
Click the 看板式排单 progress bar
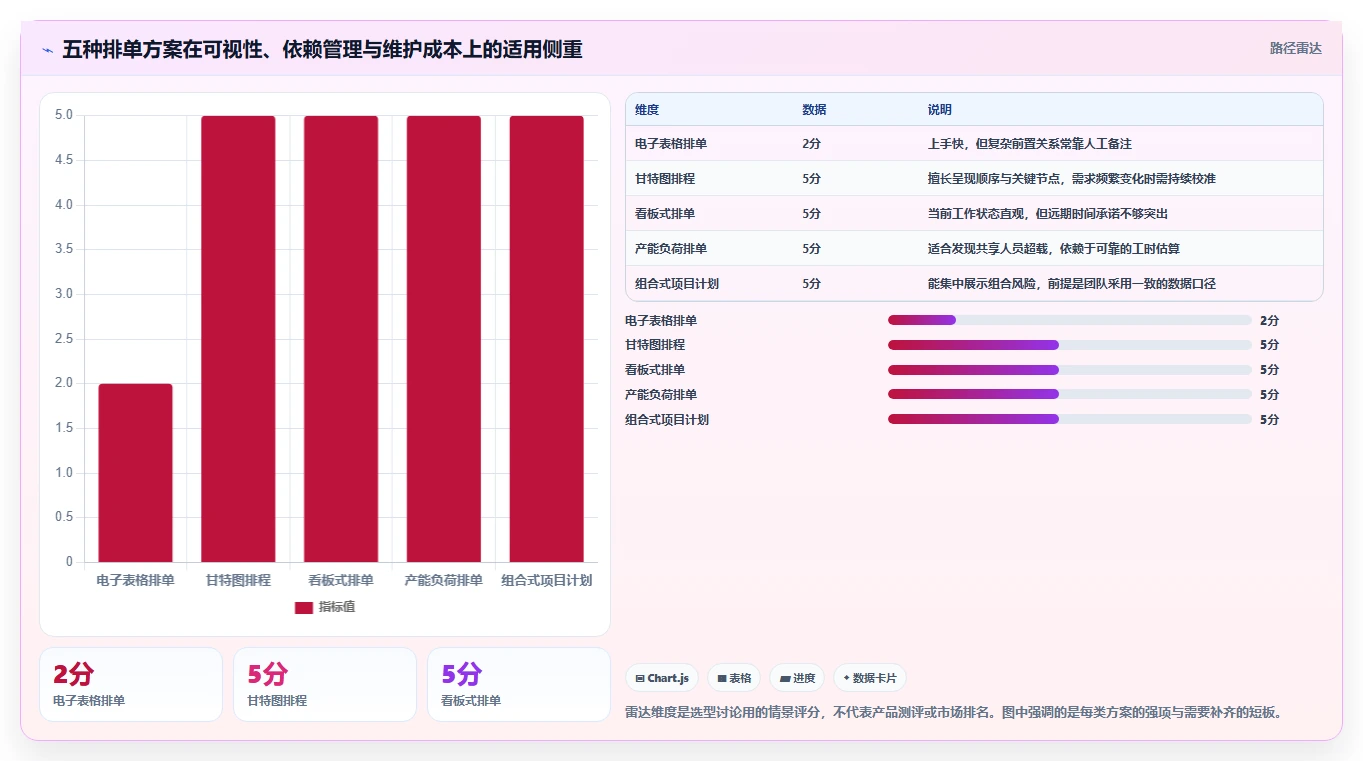(x=1070, y=370)
